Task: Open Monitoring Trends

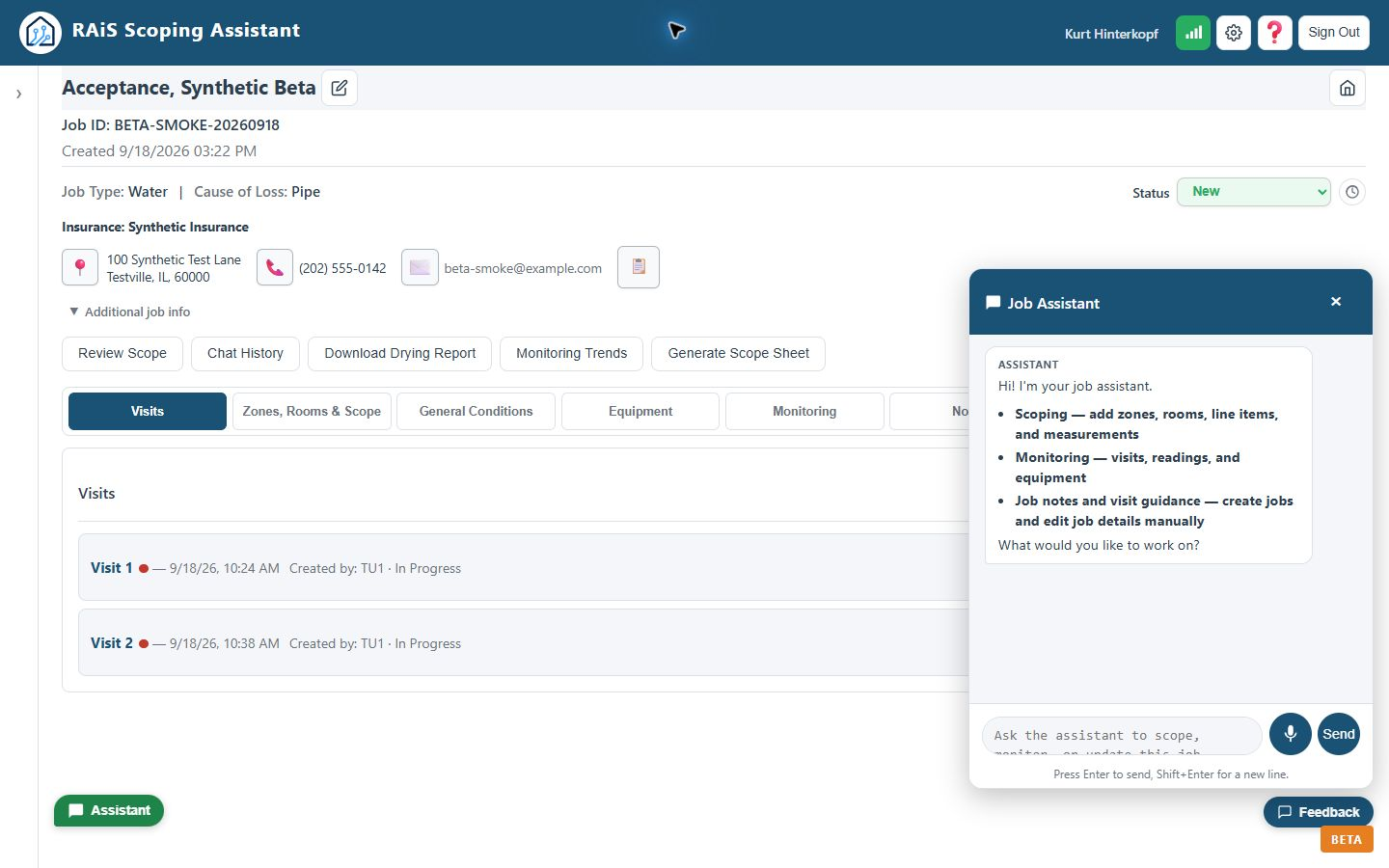Action: pos(571,353)
